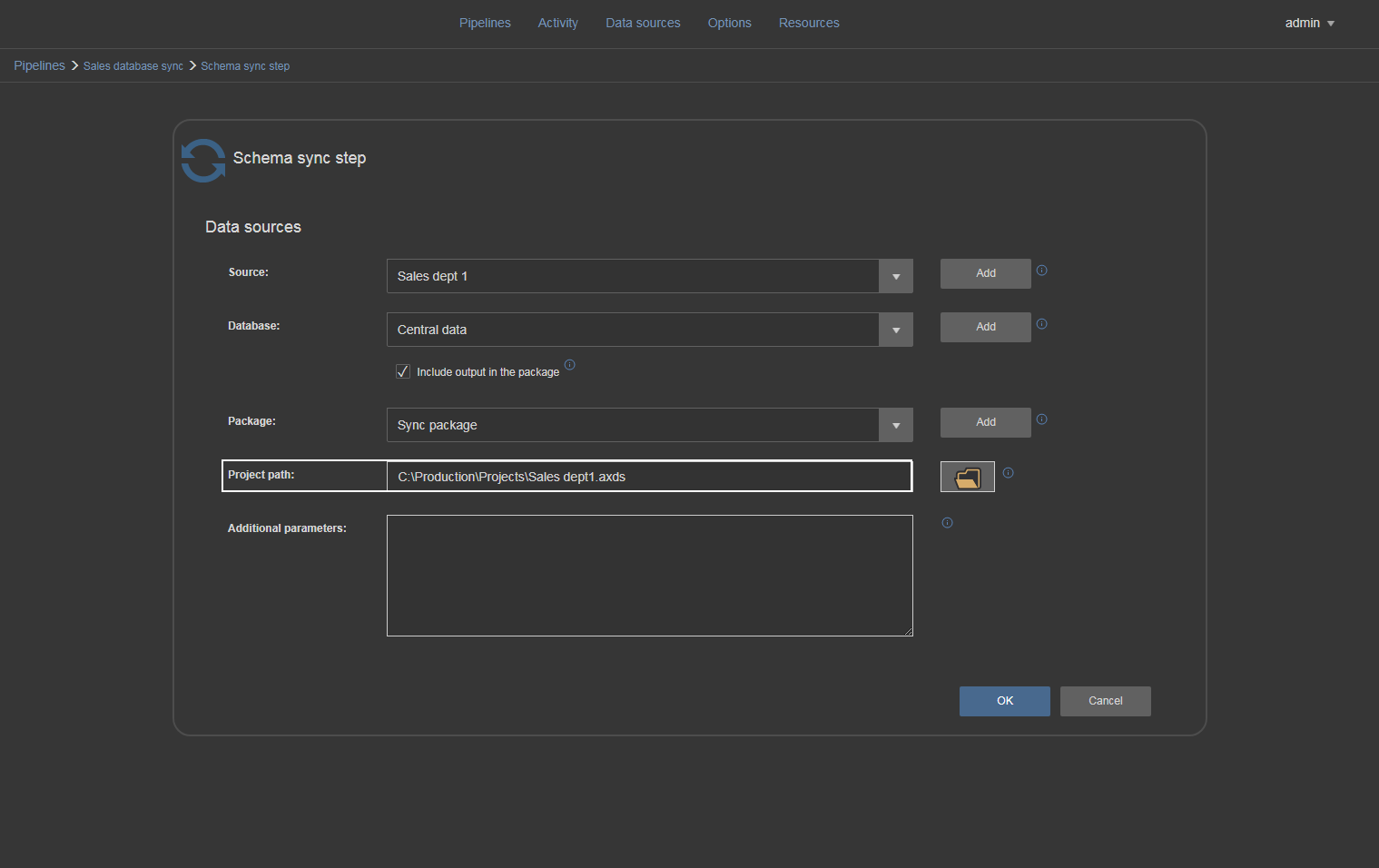Cancel the Schema sync step dialog
This screenshot has width=1379, height=868.
coord(1105,701)
